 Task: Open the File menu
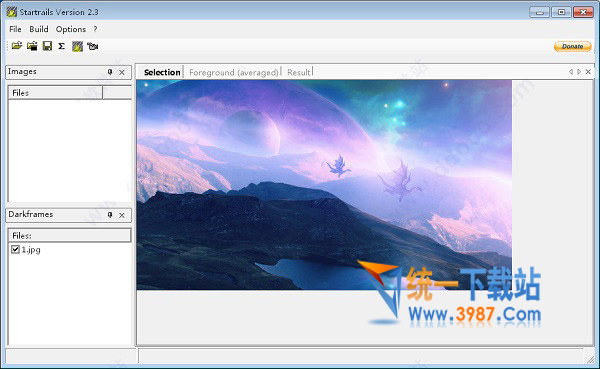coord(15,29)
